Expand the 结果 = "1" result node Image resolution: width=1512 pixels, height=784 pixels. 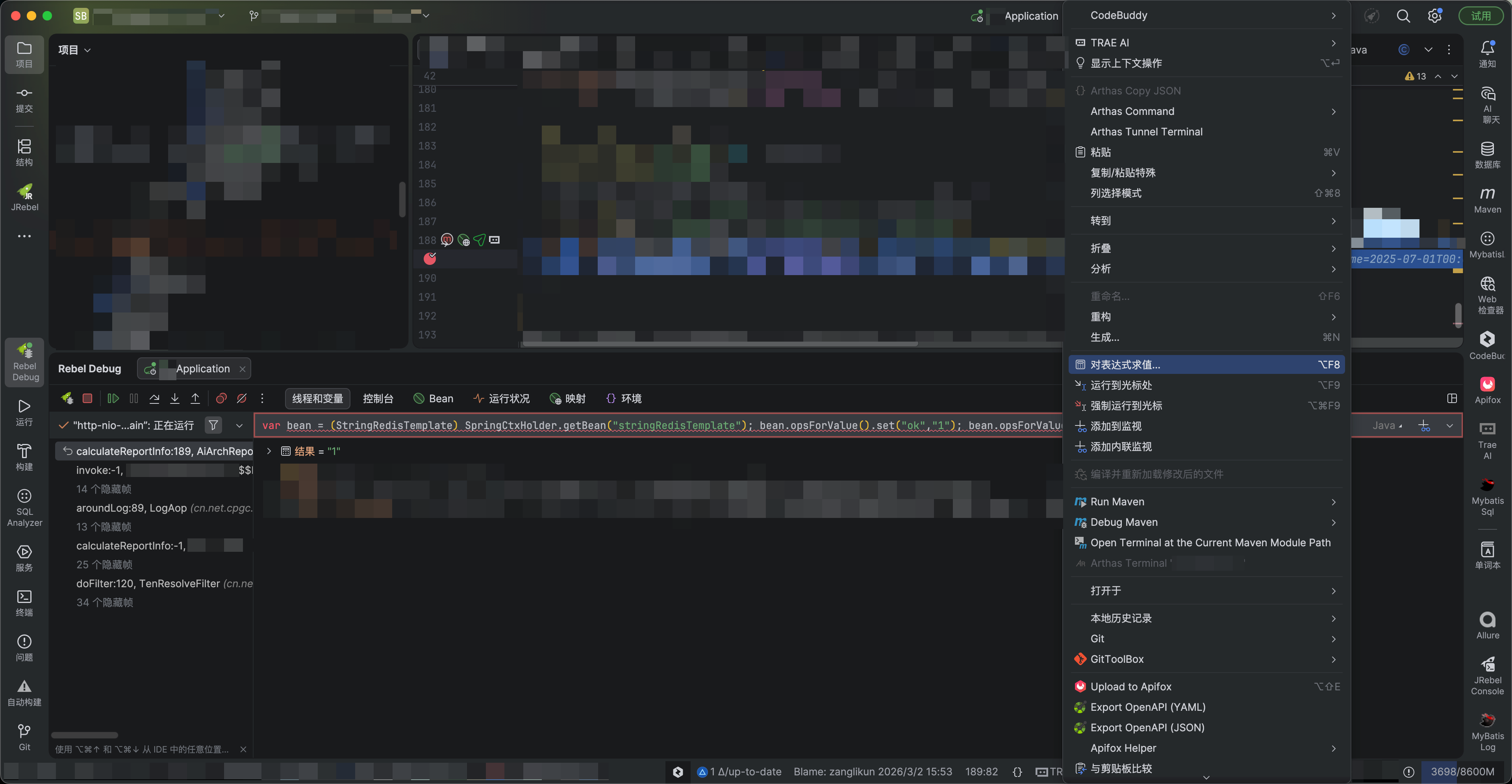pyautogui.click(x=269, y=451)
